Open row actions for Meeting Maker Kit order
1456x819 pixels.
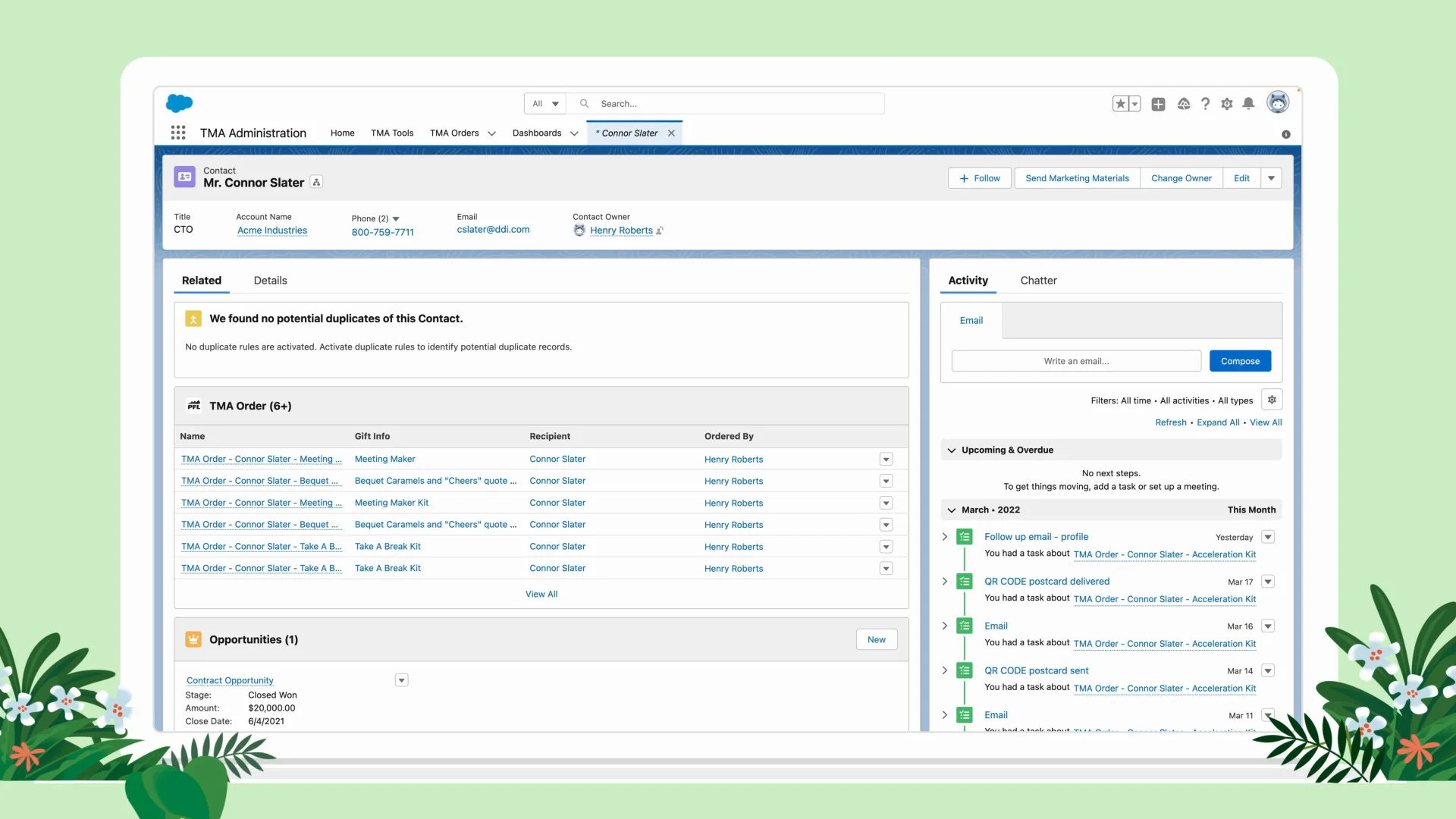[x=886, y=503]
